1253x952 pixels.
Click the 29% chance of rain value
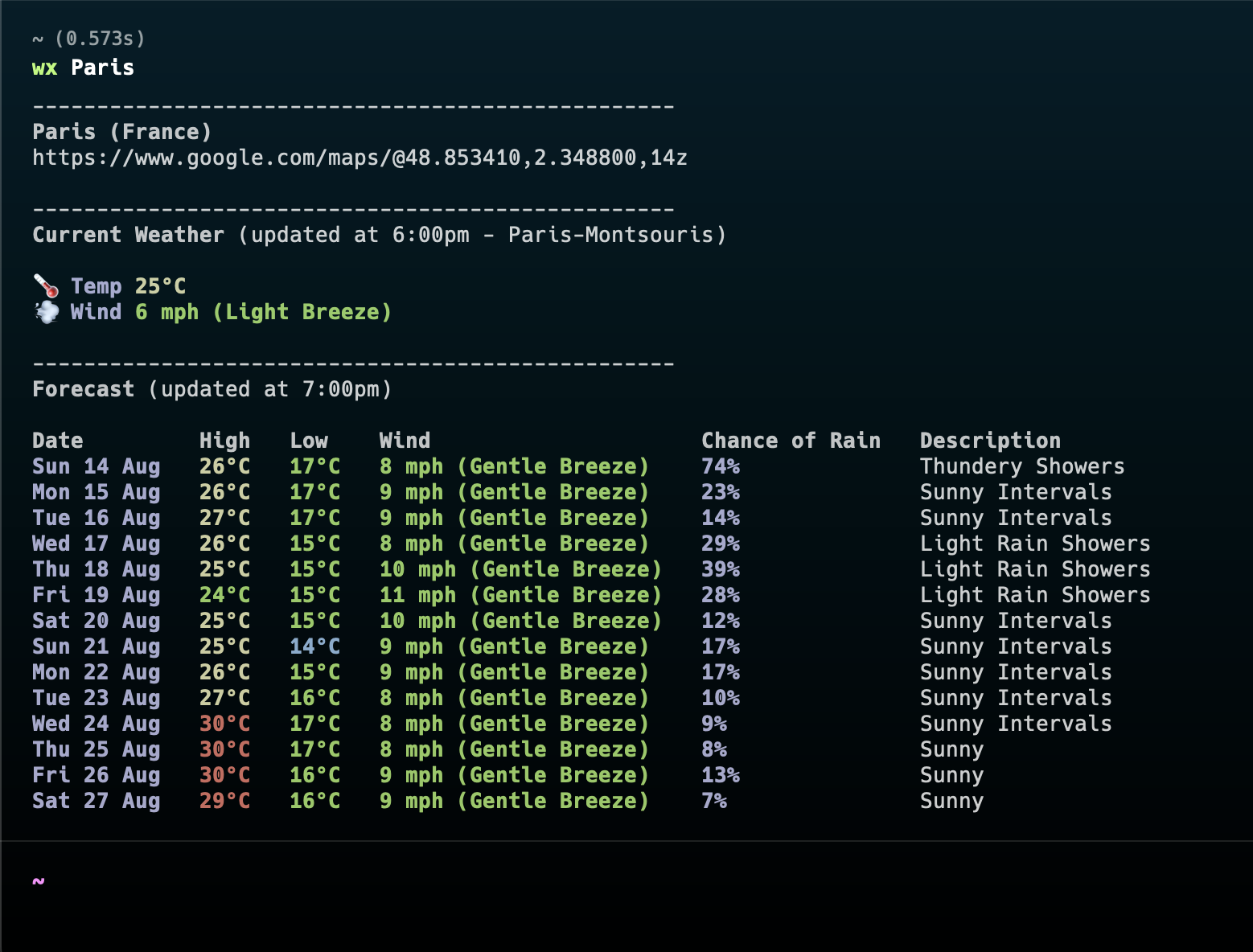pyautogui.click(x=721, y=544)
